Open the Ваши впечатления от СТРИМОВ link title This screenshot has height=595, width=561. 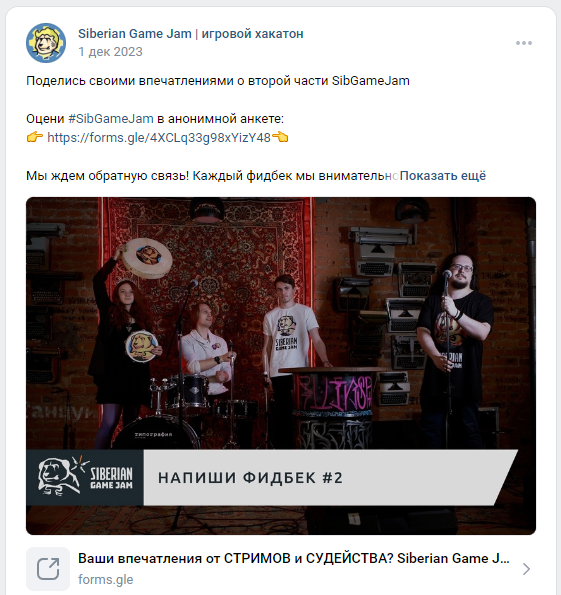(293, 558)
